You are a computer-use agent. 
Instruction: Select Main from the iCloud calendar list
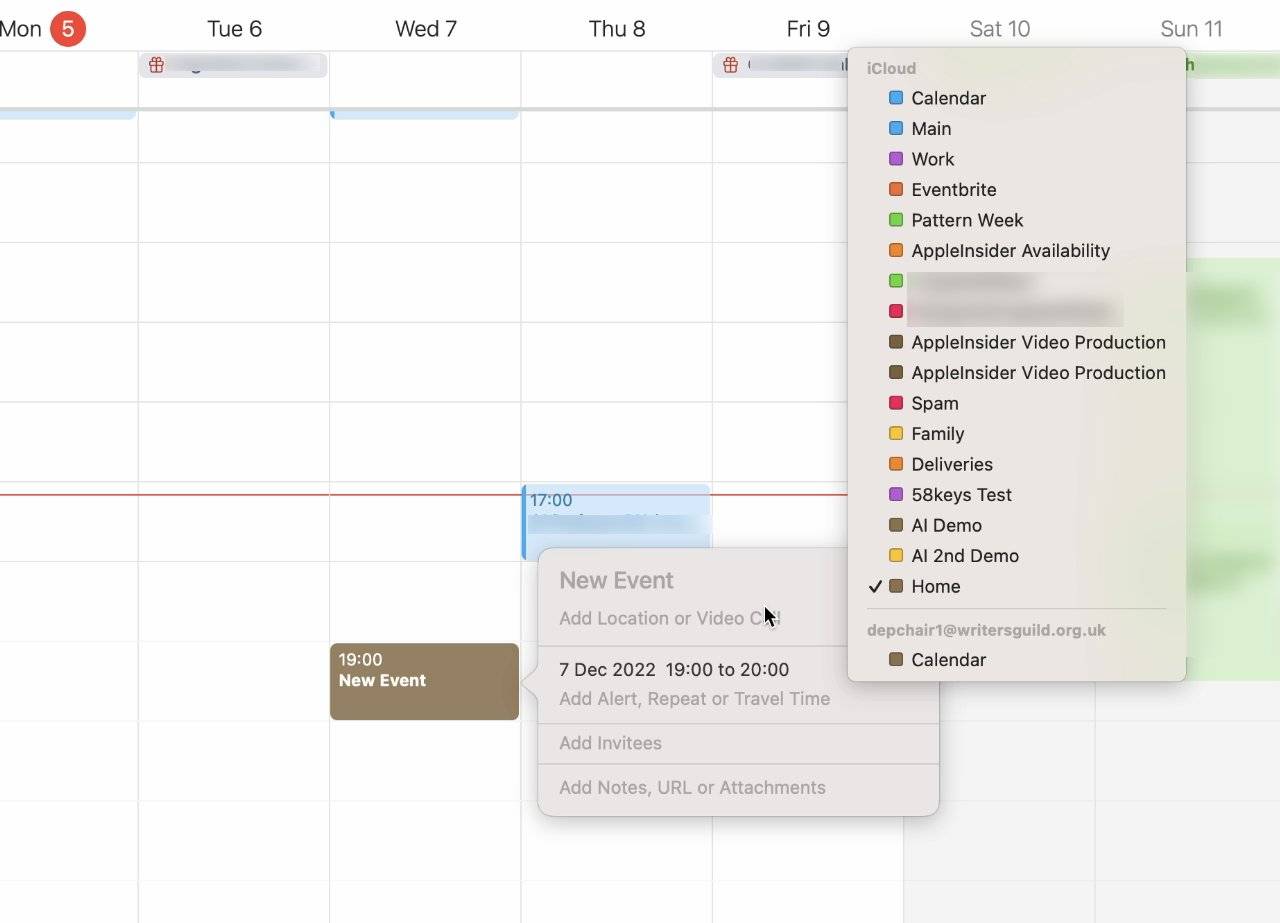tap(932, 128)
